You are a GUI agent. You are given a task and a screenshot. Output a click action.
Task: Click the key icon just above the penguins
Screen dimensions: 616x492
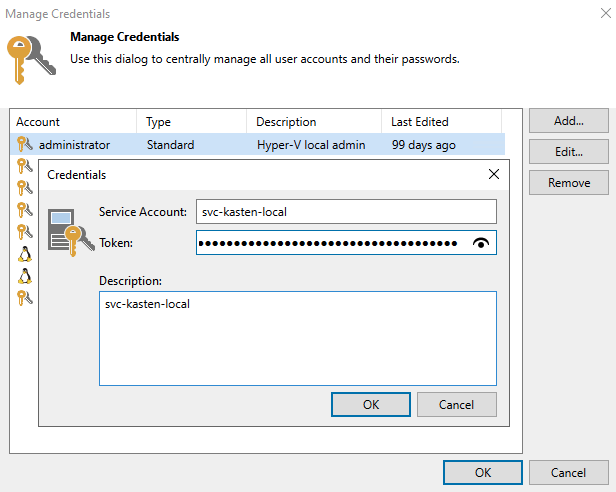coord(25,232)
